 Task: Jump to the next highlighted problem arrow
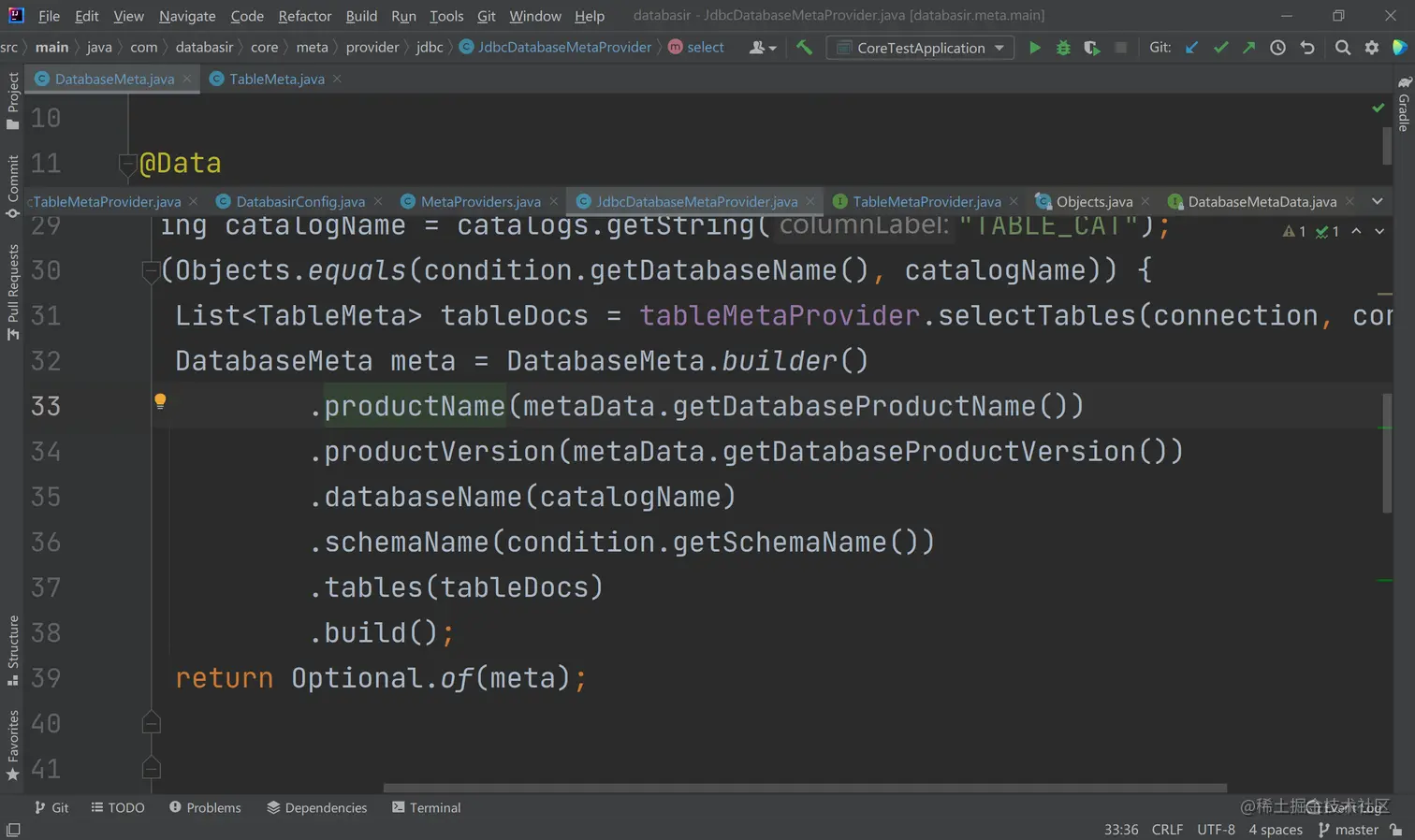(x=1379, y=231)
